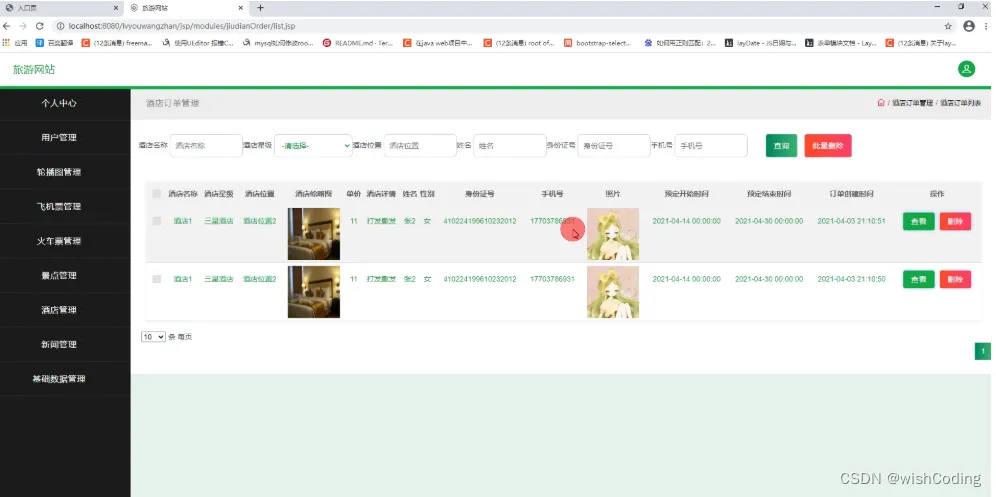Click the 旅游网站 site title link
The height and width of the screenshot is (497, 996).
pos(34,69)
